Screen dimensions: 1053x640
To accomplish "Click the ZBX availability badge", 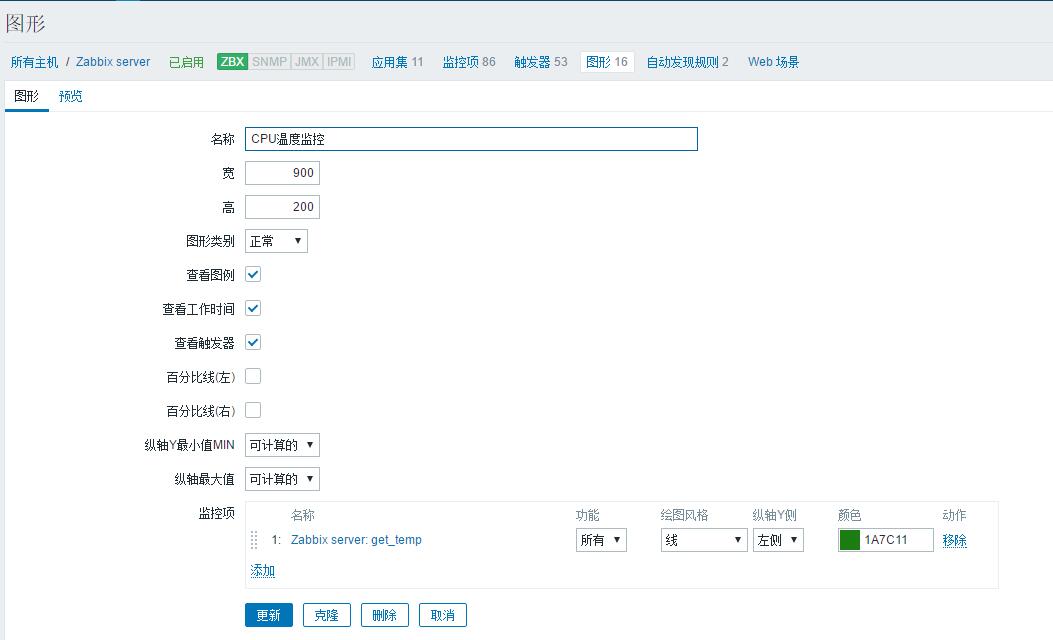I will (x=232, y=62).
